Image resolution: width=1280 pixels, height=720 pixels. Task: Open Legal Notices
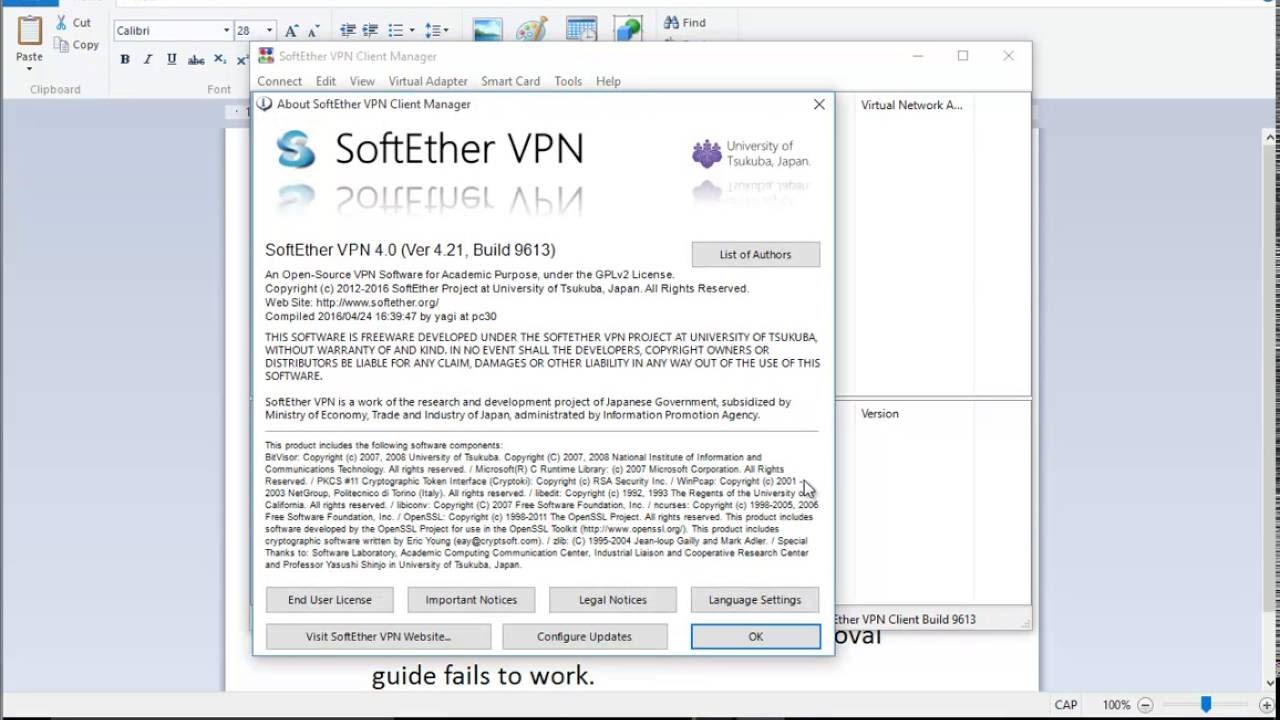612,600
